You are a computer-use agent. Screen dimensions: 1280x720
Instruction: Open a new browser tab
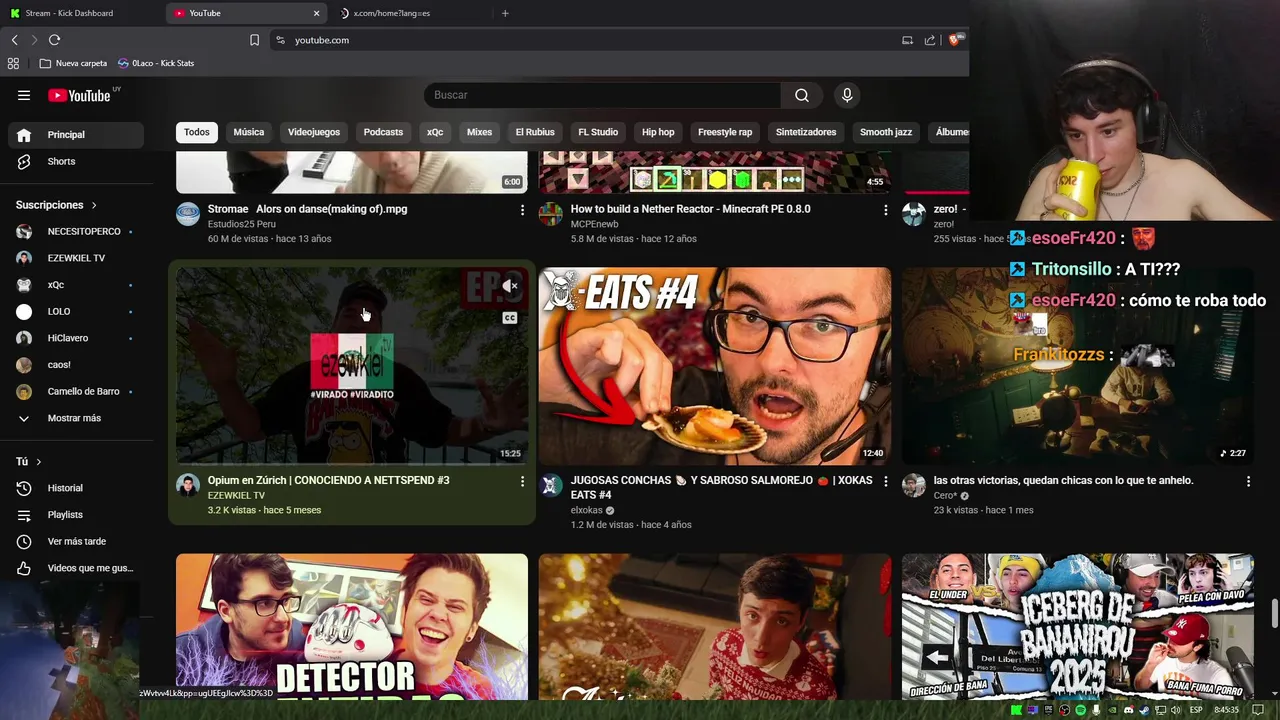pos(505,13)
